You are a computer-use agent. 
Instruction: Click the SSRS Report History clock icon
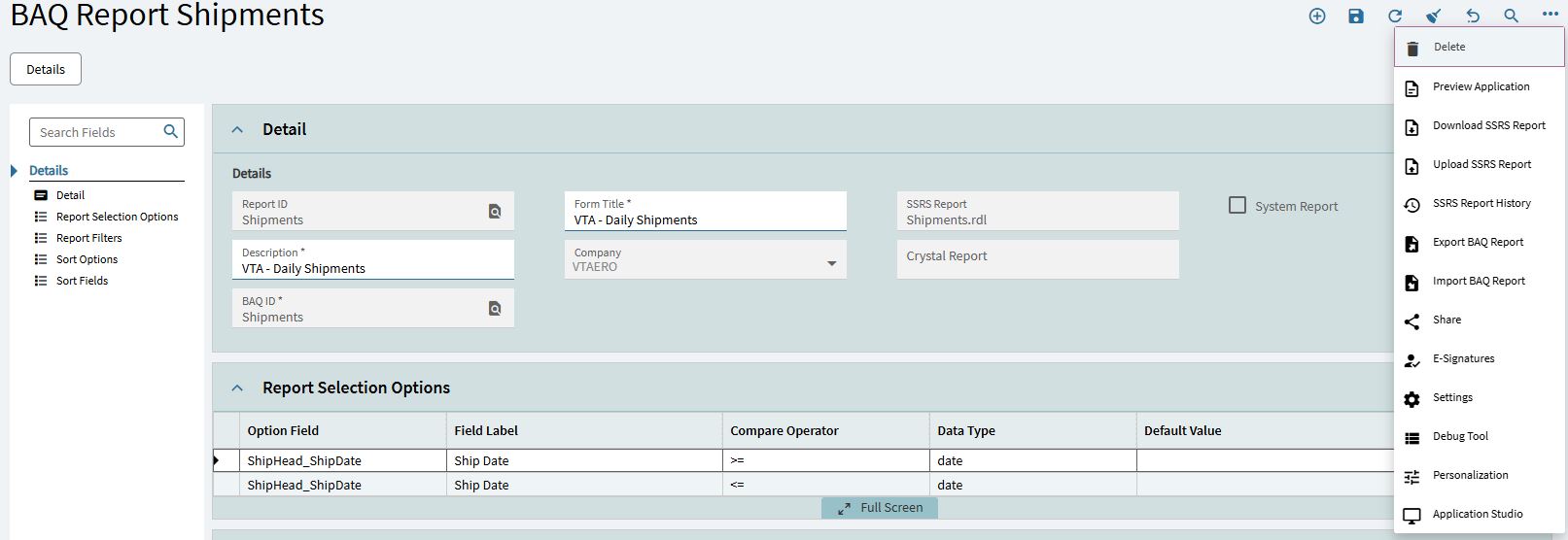pos(1412,204)
